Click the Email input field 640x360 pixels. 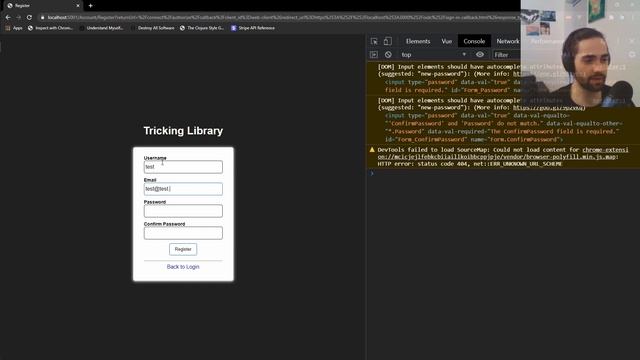183,189
